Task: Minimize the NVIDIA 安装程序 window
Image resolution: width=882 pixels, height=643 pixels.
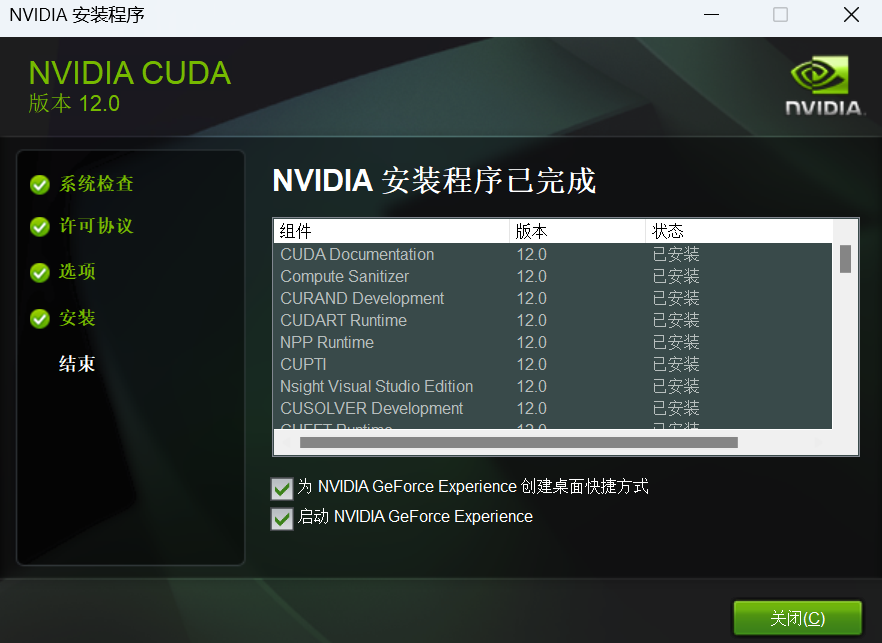Action: click(x=712, y=15)
